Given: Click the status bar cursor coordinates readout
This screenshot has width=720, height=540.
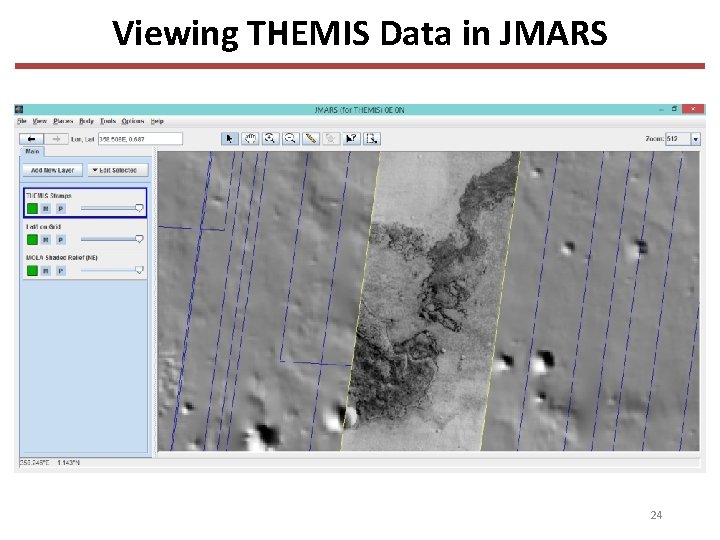Looking at the screenshot, I should pos(50,462).
